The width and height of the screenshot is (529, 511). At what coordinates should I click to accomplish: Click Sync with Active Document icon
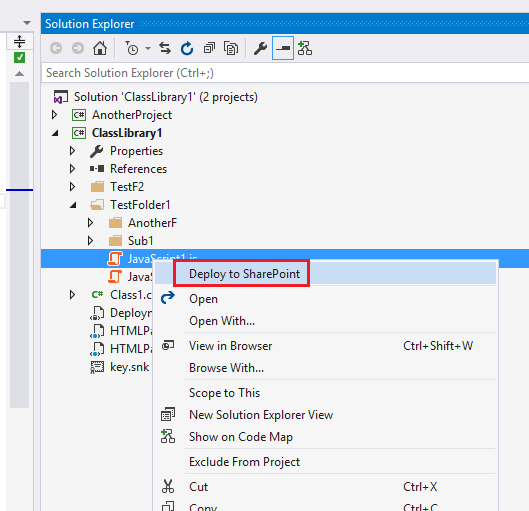(165, 48)
